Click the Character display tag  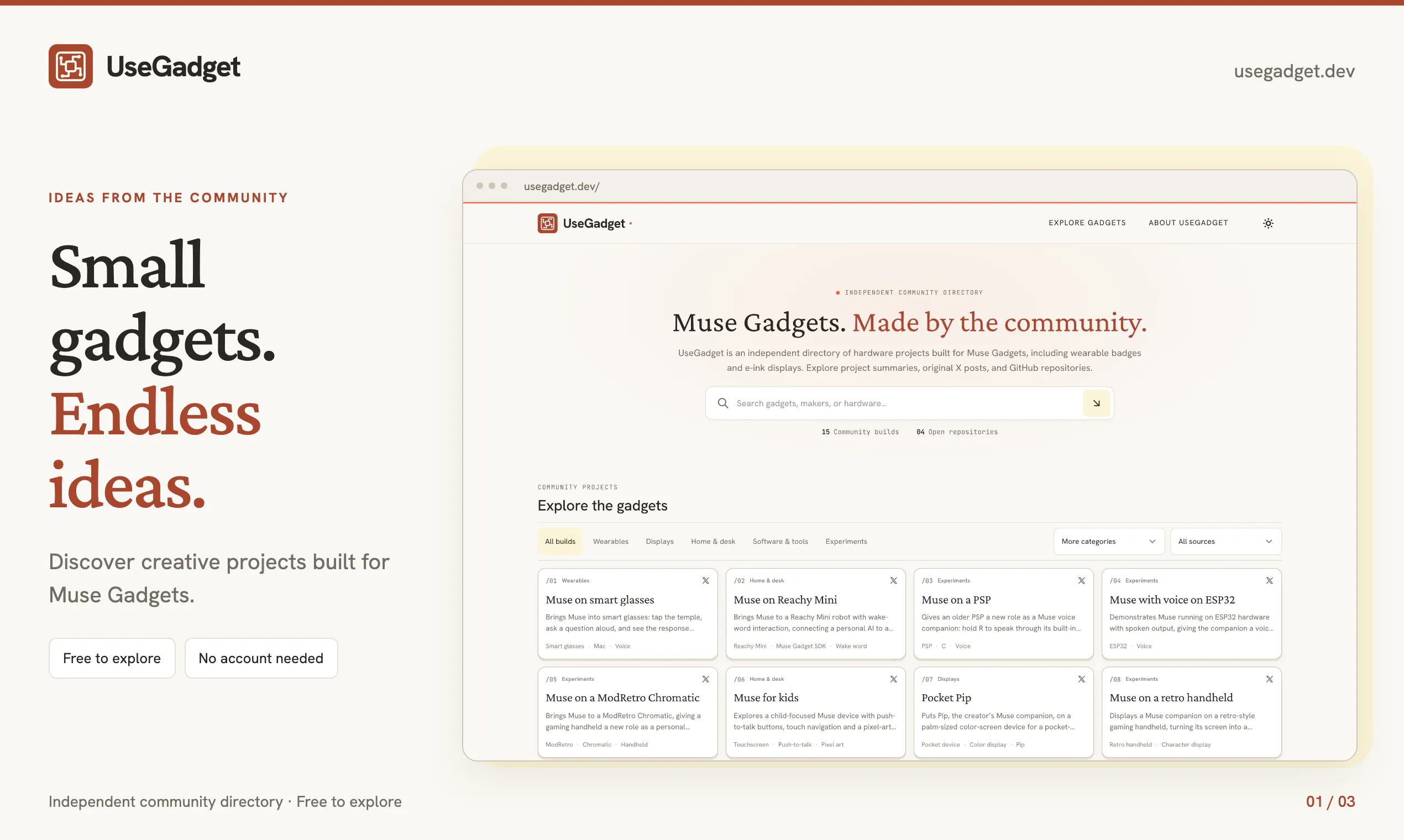click(1186, 745)
